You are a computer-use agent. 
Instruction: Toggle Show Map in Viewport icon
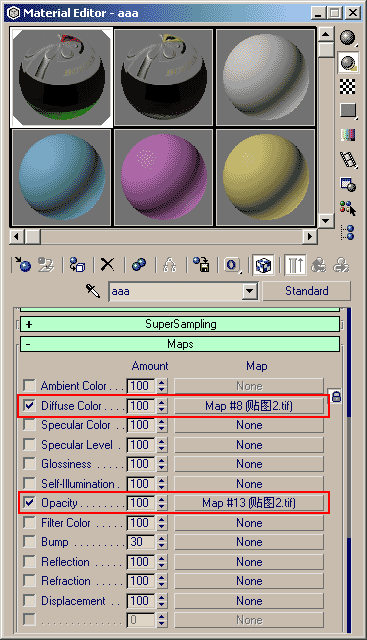pyautogui.click(x=263, y=265)
